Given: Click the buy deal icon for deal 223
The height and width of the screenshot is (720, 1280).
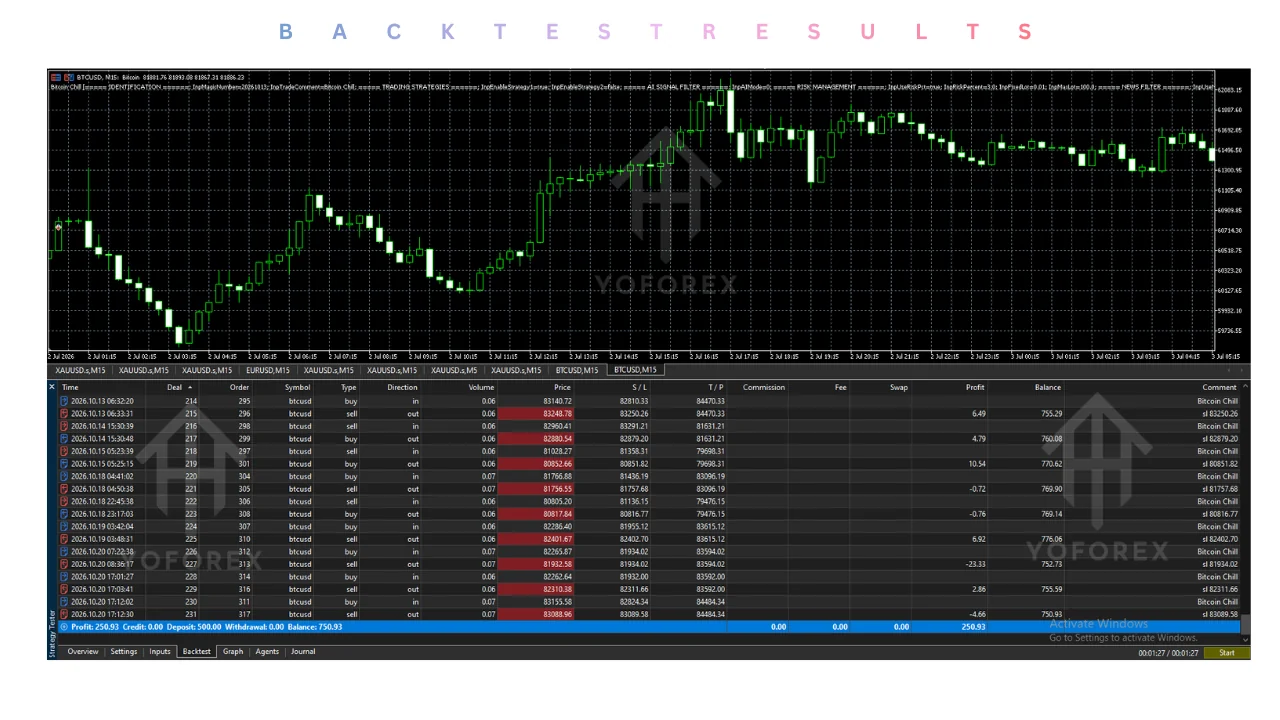Looking at the screenshot, I should pos(65,514).
